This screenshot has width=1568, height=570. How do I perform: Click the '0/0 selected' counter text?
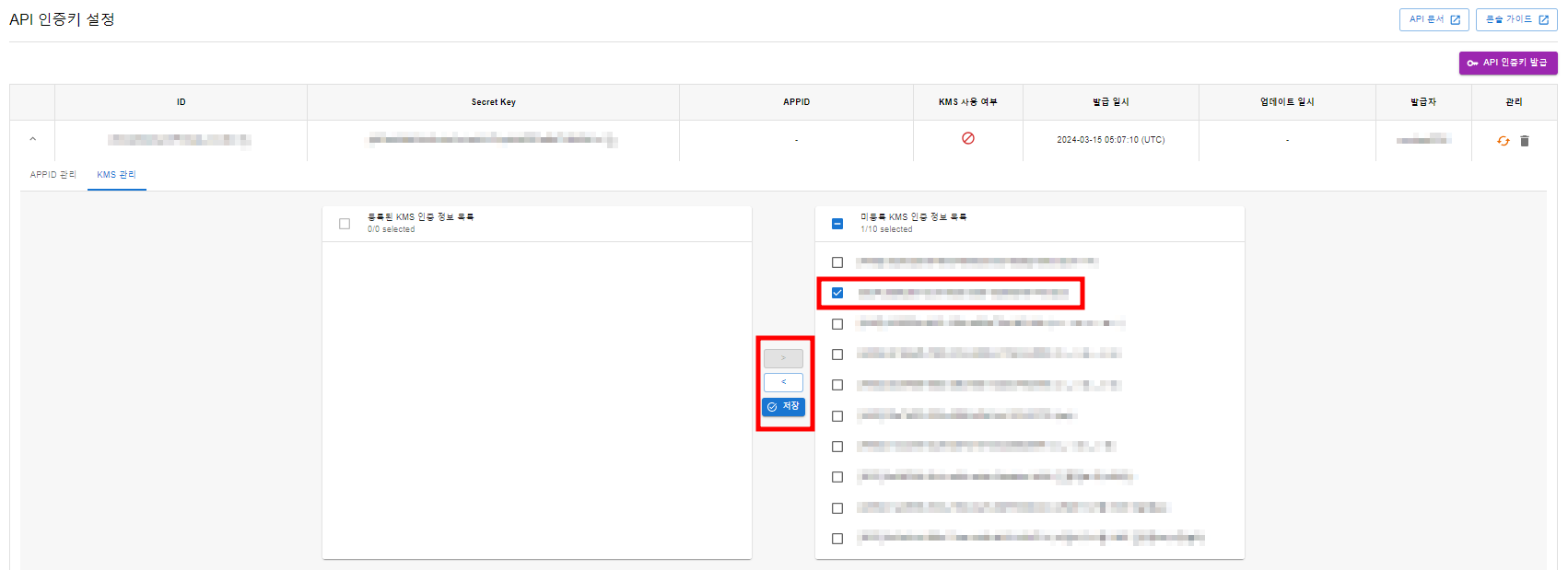pos(392,229)
